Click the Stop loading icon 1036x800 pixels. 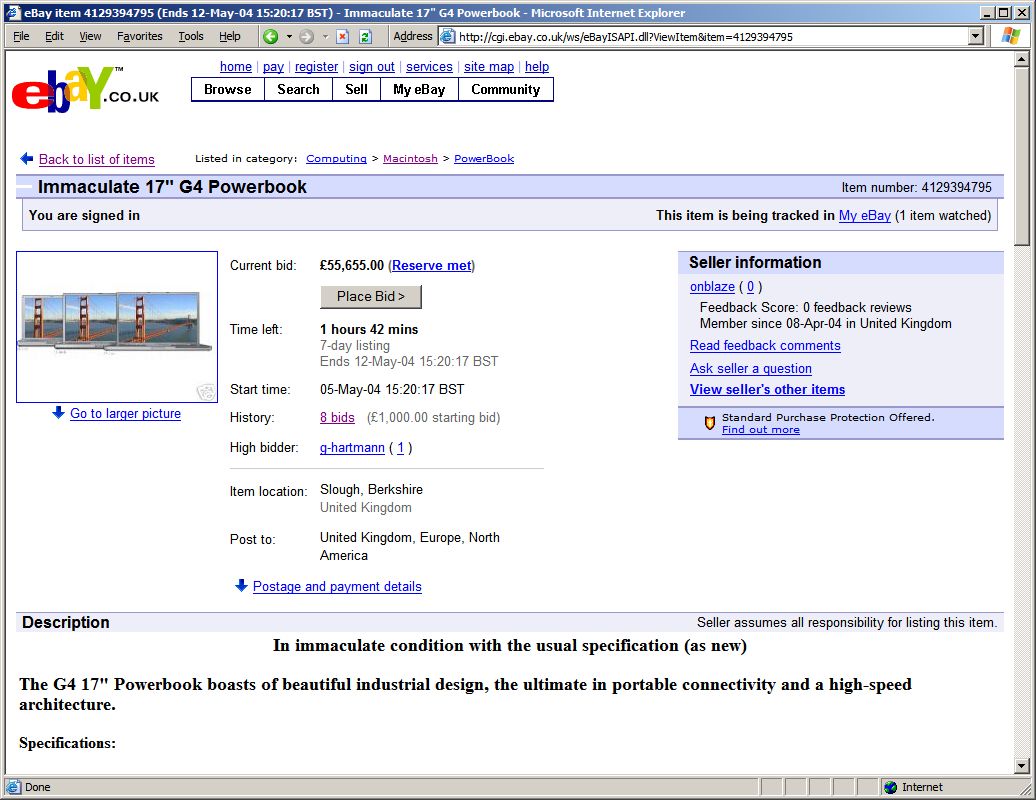(x=342, y=36)
